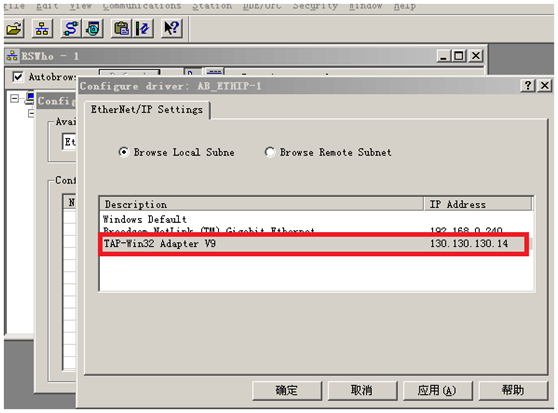Open the RSWho network browse icon
The width and height of the screenshot is (558, 413).
tap(42, 28)
